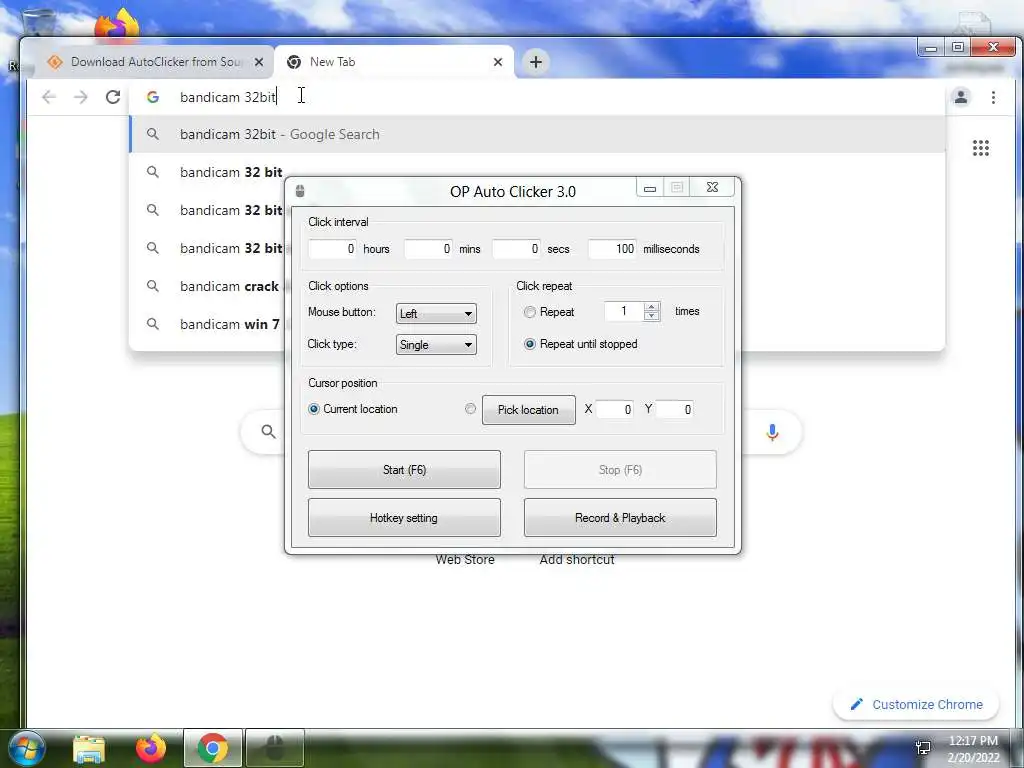Click the milliseconds field showing 100
The height and width of the screenshot is (768, 1024).
point(612,249)
